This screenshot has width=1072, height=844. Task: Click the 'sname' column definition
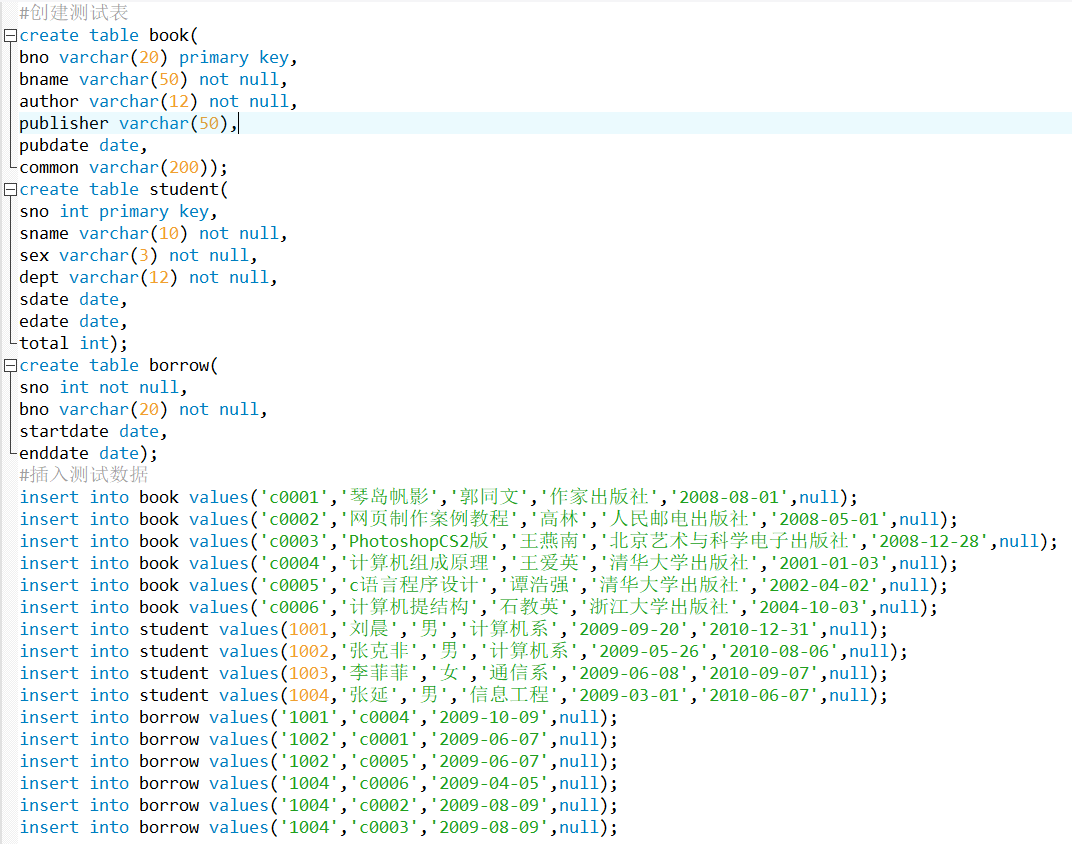pyautogui.click(x=44, y=234)
